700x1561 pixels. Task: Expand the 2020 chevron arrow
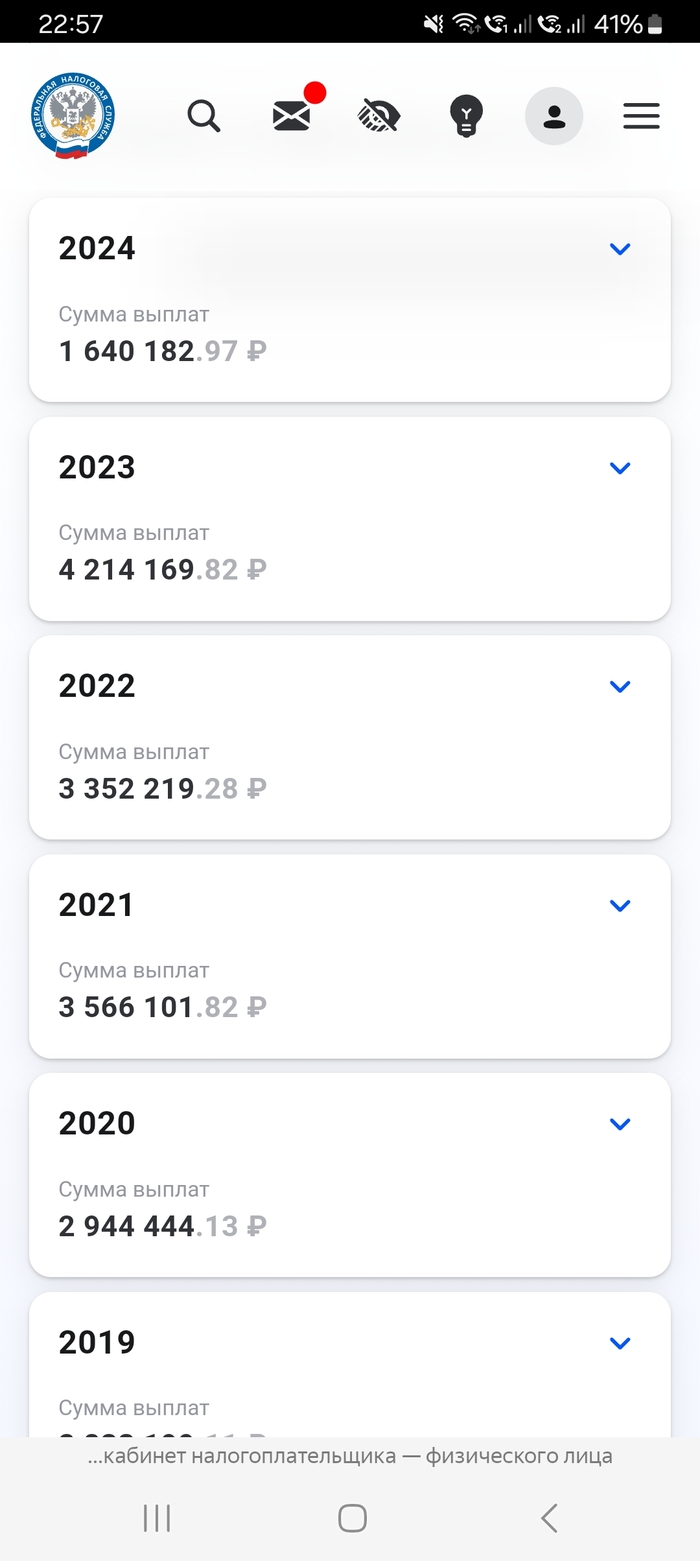click(620, 1124)
